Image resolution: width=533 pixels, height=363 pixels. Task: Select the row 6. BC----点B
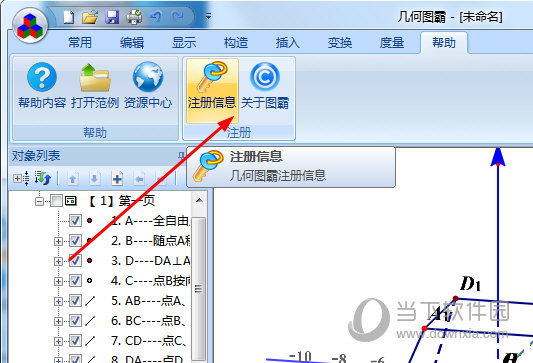(148, 321)
